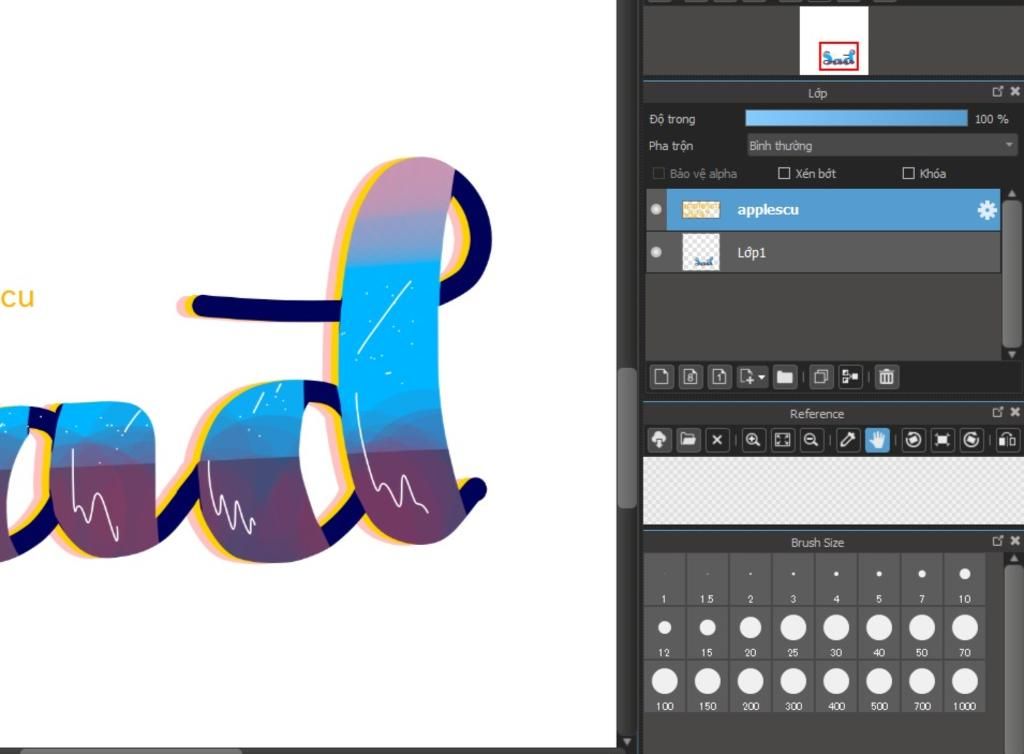Rotate the reference image clockwise
Screen dimensions: 1024x754
tap(971, 440)
